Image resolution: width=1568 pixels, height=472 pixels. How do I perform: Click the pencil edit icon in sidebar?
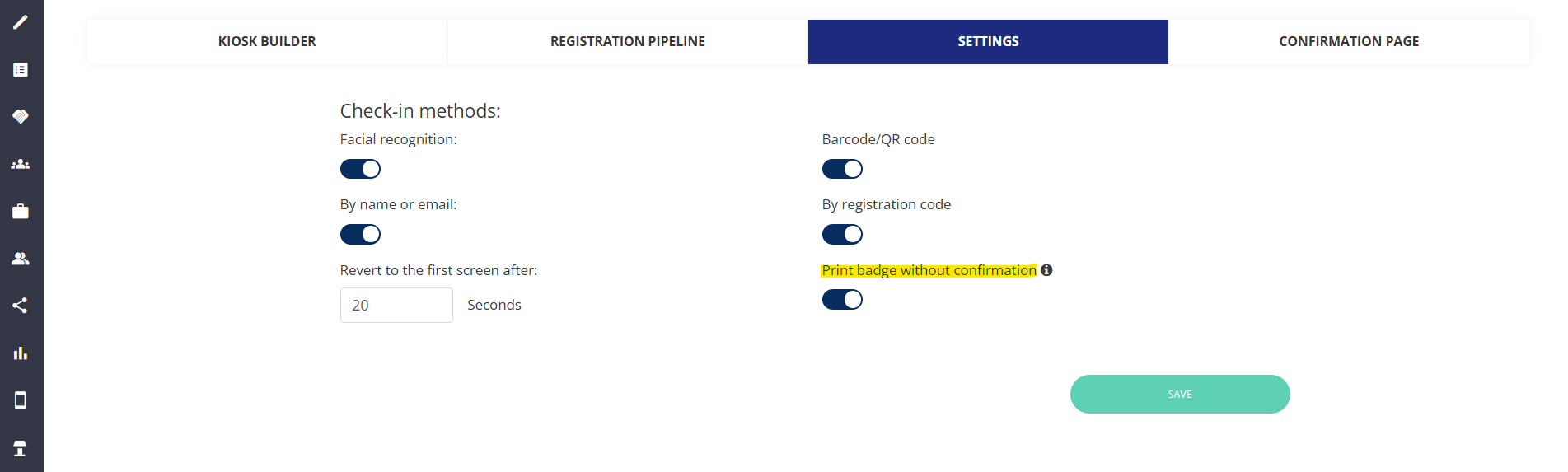(21, 22)
